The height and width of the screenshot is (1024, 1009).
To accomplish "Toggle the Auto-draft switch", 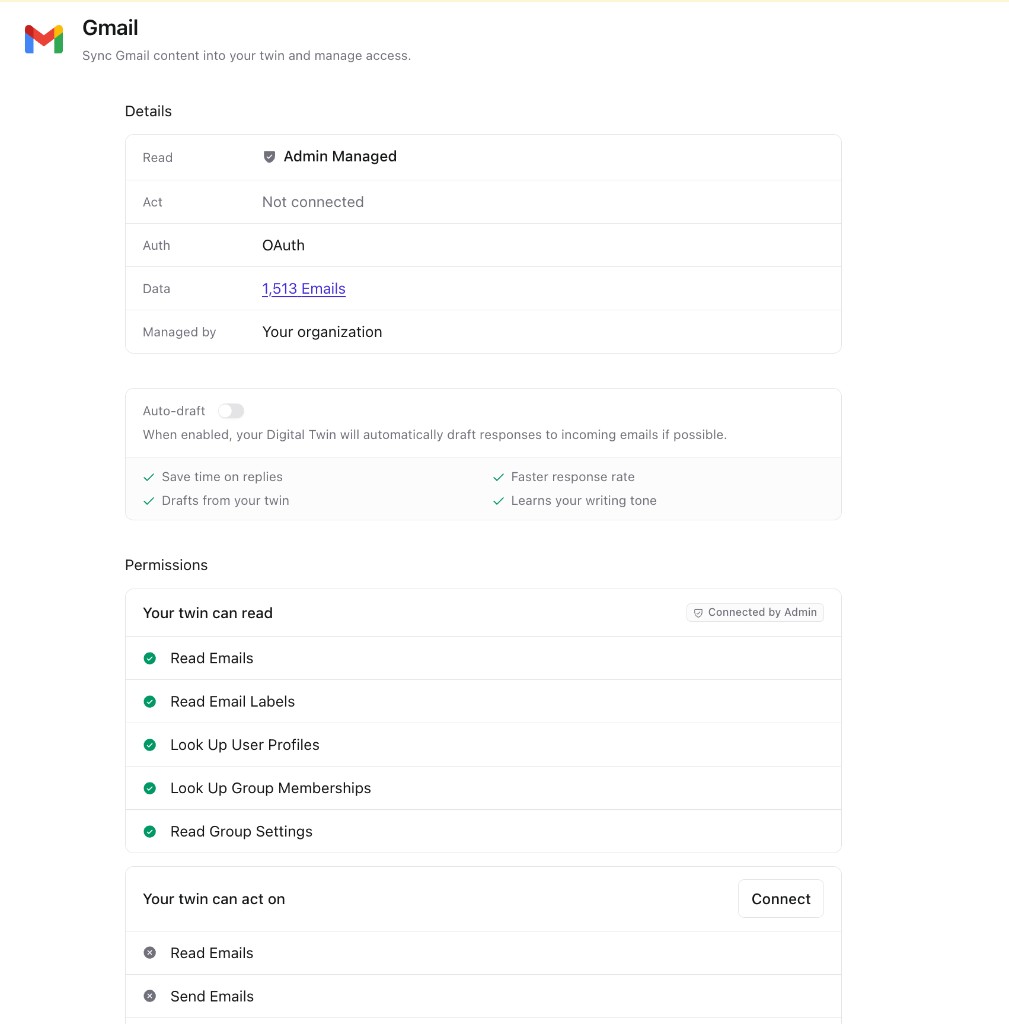I will (x=231, y=411).
